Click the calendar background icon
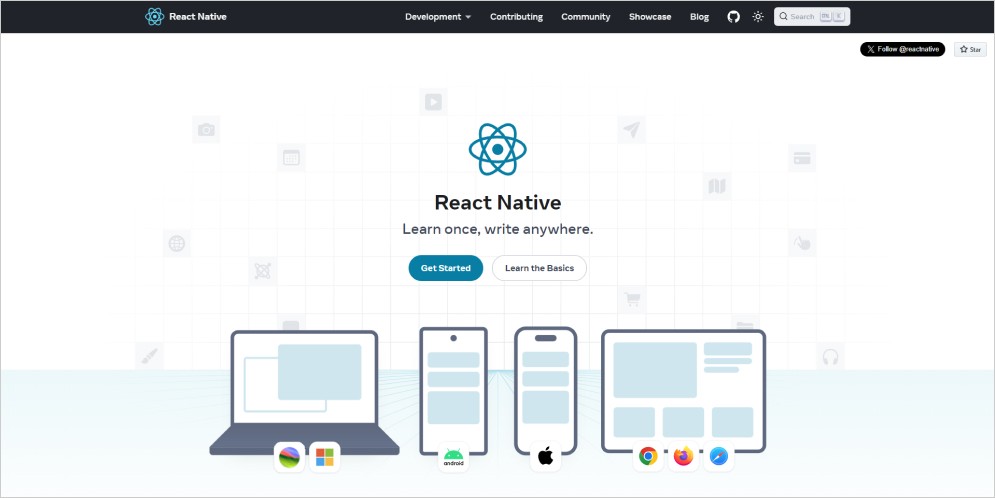995x498 pixels. pyautogui.click(x=291, y=158)
